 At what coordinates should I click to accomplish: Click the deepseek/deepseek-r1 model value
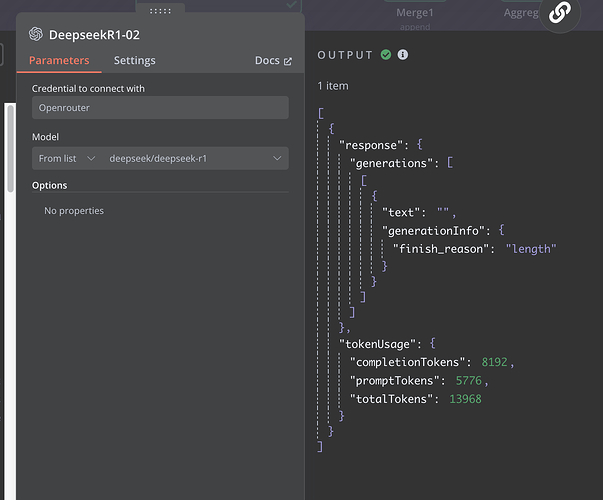[x=158, y=158]
